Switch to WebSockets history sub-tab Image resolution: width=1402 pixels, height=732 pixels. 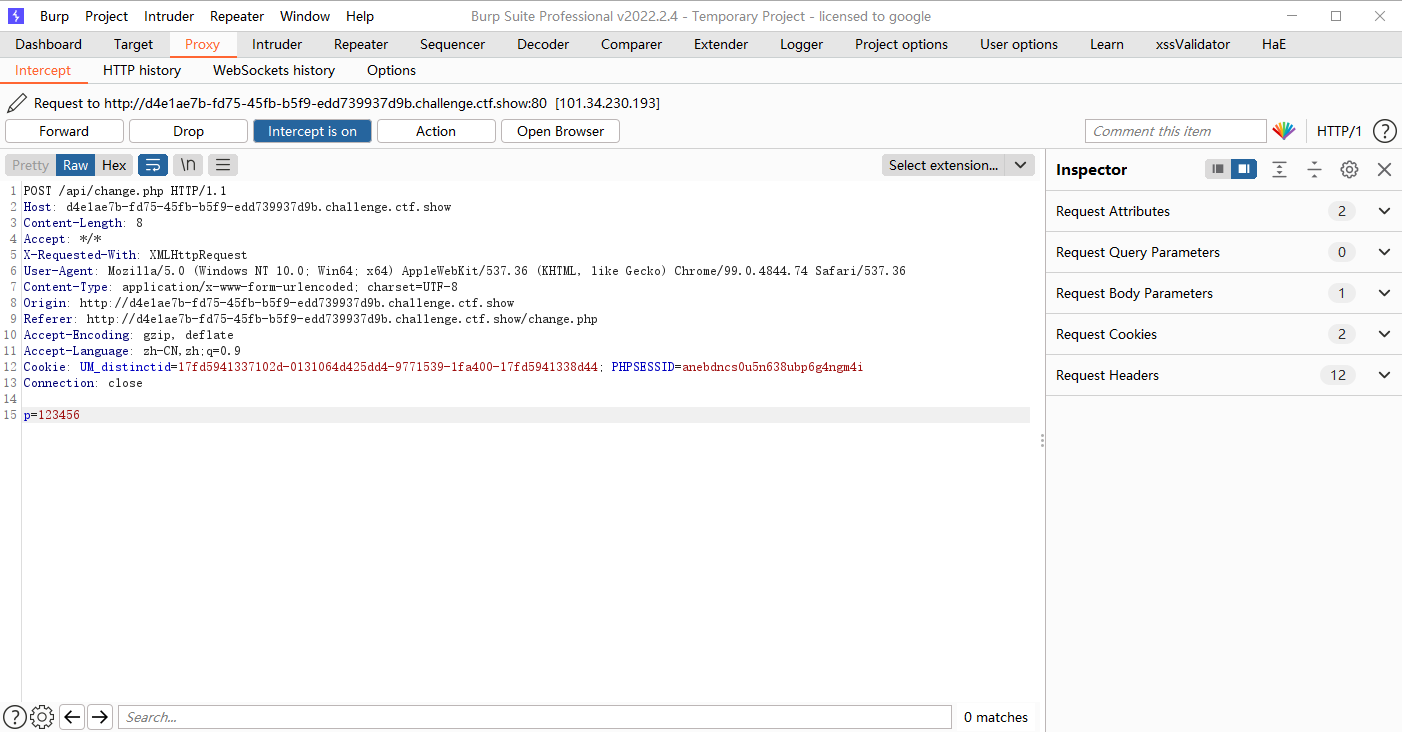coord(274,70)
